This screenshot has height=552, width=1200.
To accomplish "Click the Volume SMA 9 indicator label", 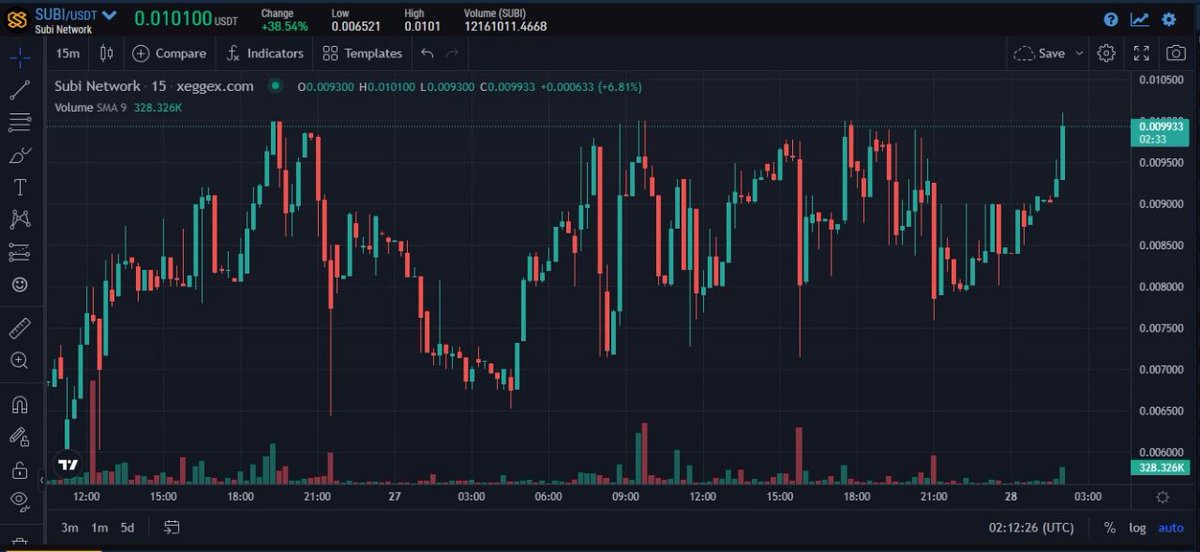I will [x=90, y=107].
